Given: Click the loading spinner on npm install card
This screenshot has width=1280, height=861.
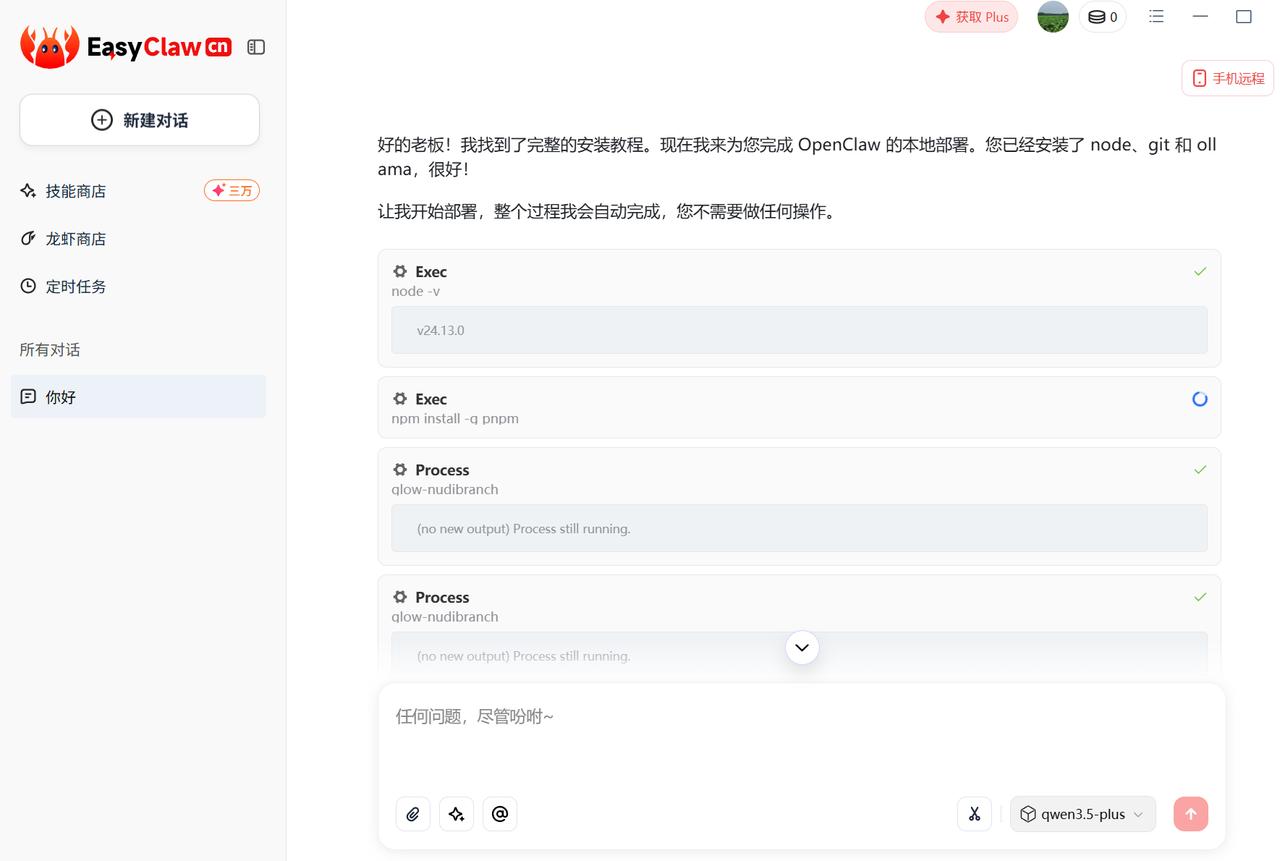Looking at the screenshot, I should pos(1200,399).
